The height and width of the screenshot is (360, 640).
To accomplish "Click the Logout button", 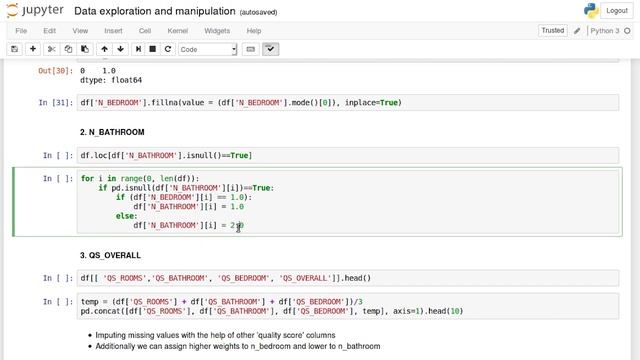I will coord(617,11).
